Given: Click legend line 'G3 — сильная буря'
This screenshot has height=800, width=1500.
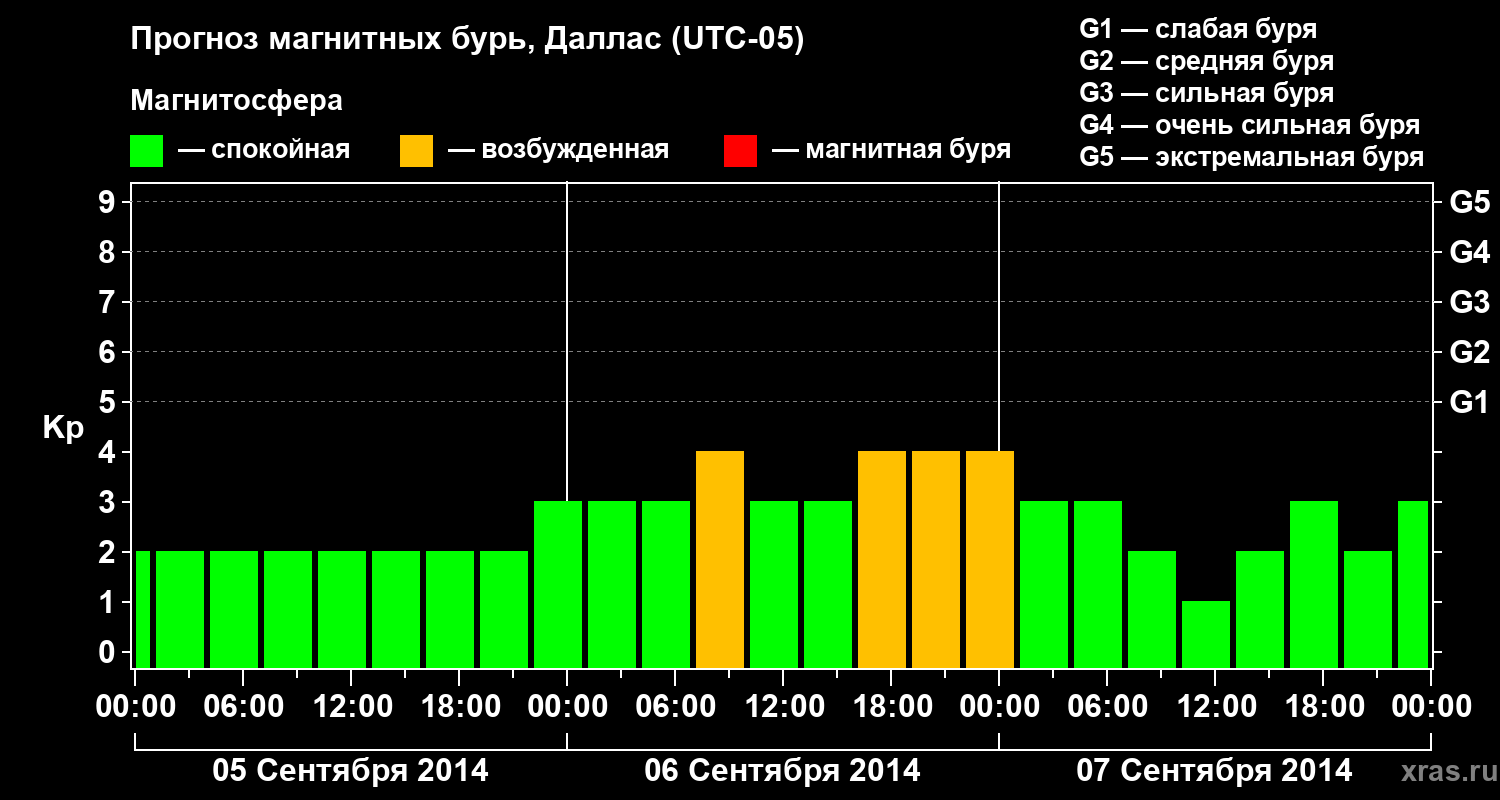Looking at the screenshot, I should click(1206, 93).
